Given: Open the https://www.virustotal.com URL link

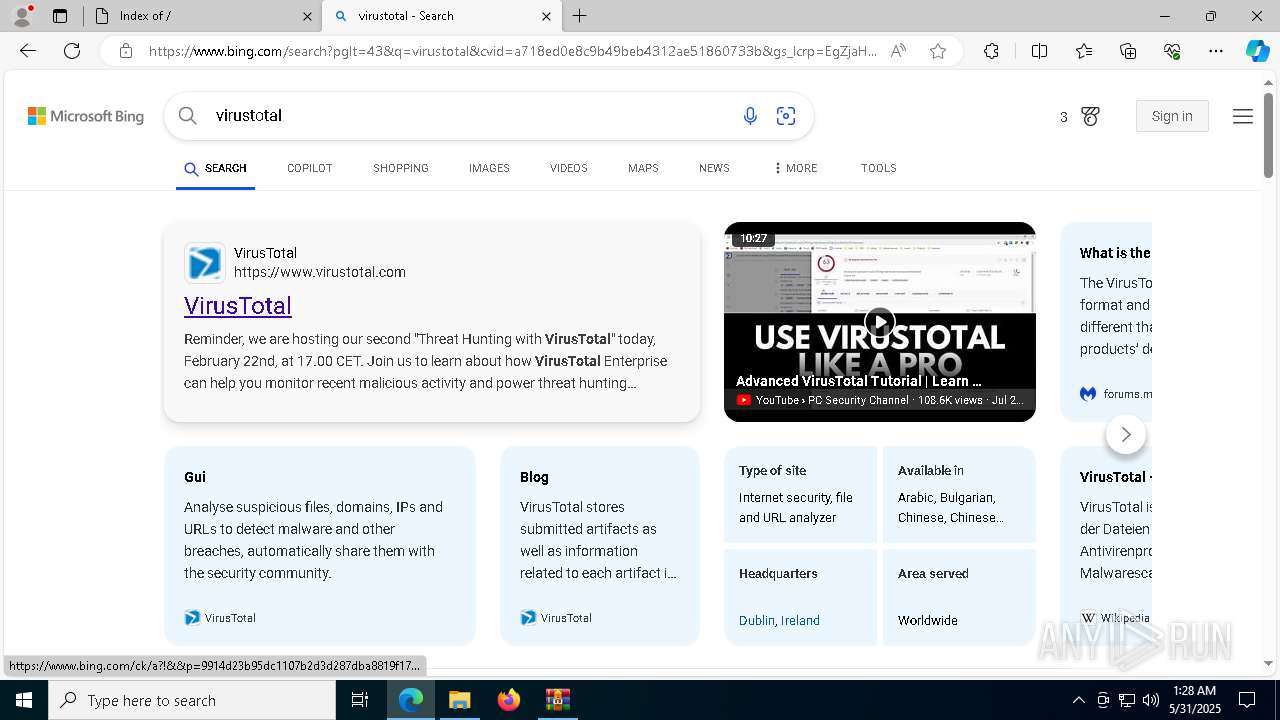Looking at the screenshot, I should tap(320, 272).
